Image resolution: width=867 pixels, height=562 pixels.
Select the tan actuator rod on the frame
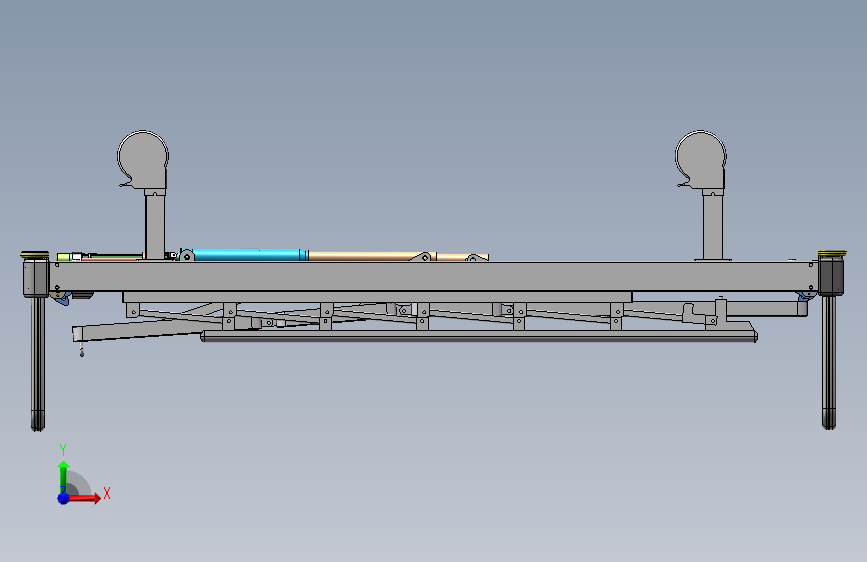[x=370, y=256]
